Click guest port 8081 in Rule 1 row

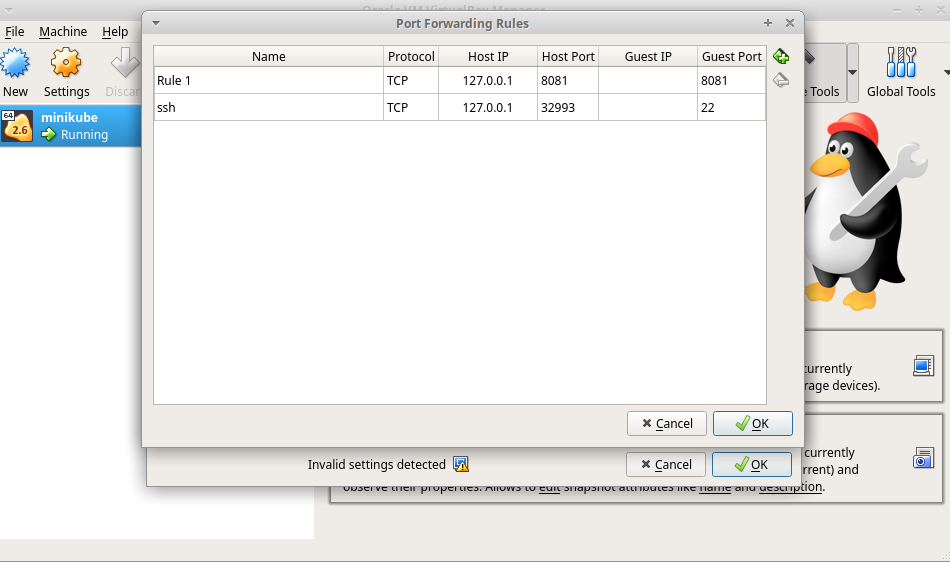click(x=731, y=81)
